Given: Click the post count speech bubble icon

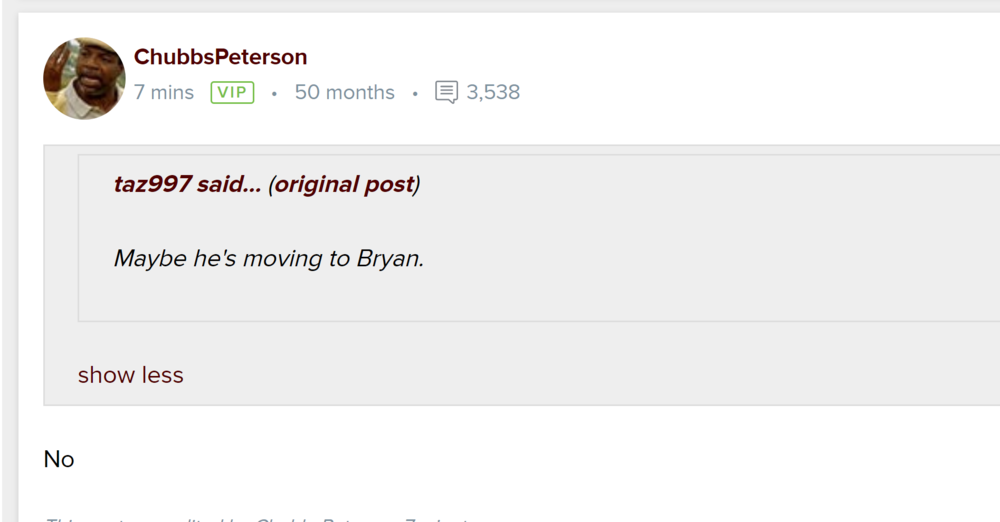Looking at the screenshot, I should point(446,93).
